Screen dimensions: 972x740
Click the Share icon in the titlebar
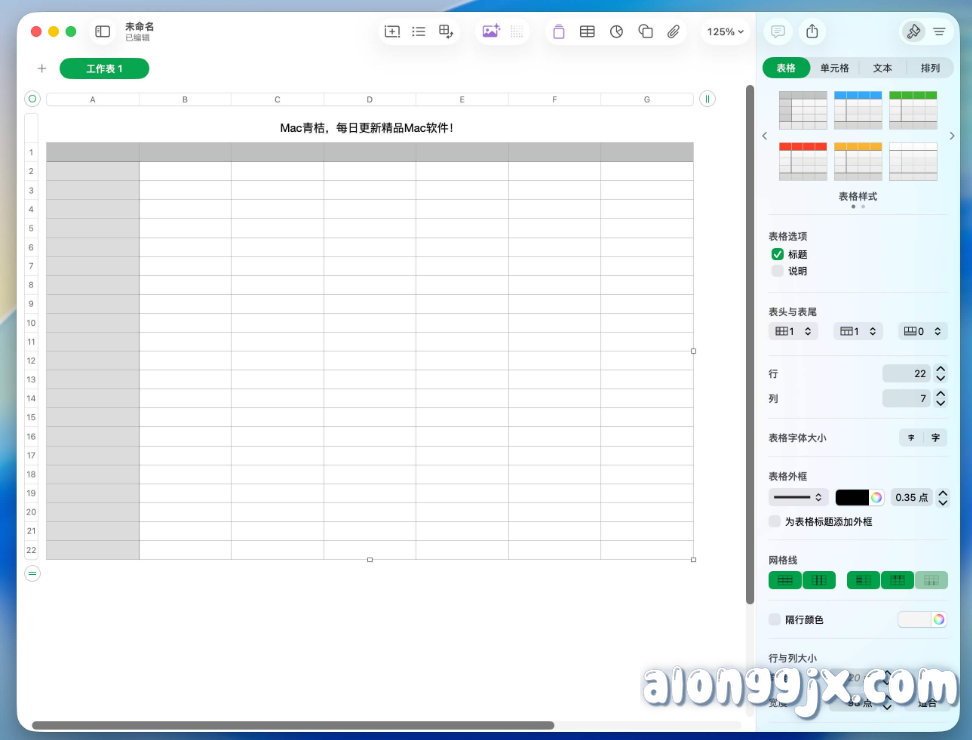pyautogui.click(x=812, y=31)
